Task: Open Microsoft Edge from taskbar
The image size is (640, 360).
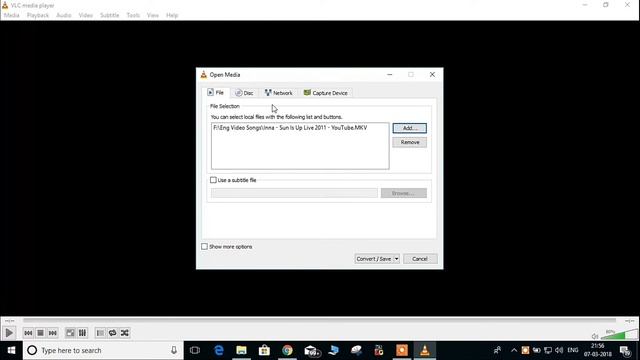Action: (x=219, y=350)
